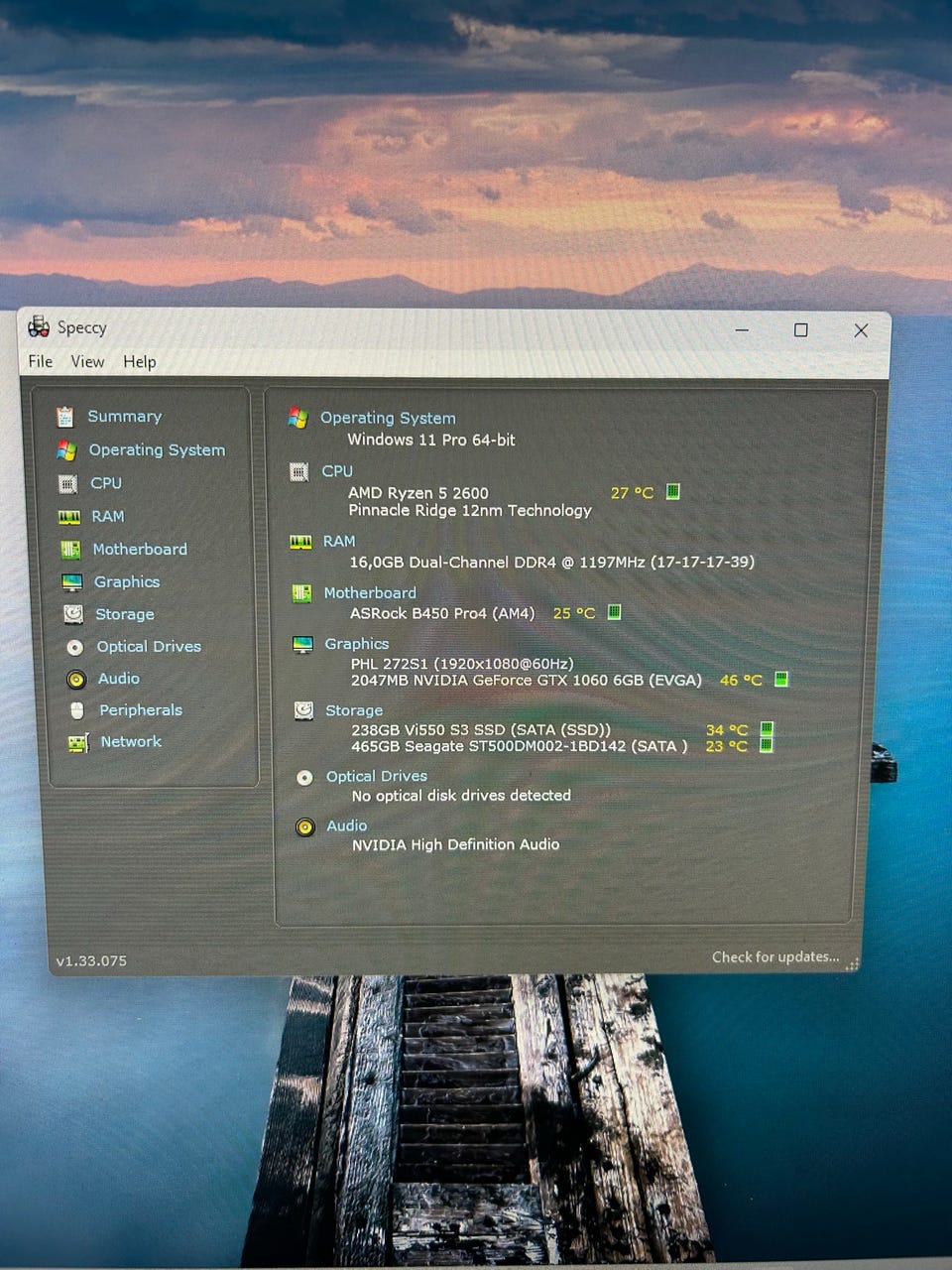Screen dimensions: 952x1270
Task: Click the NVIDIA GeForce GTX 1060 6GB line
Action: 527,681
